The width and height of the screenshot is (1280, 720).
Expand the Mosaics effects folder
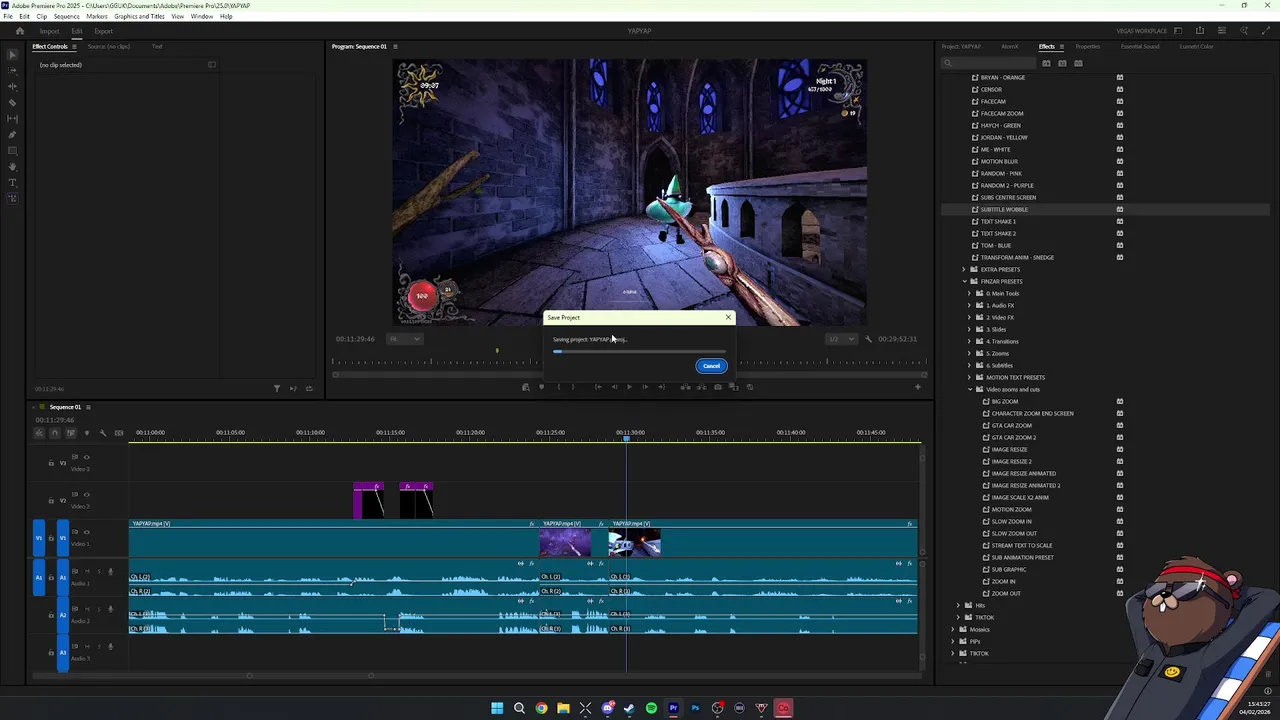click(953, 629)
